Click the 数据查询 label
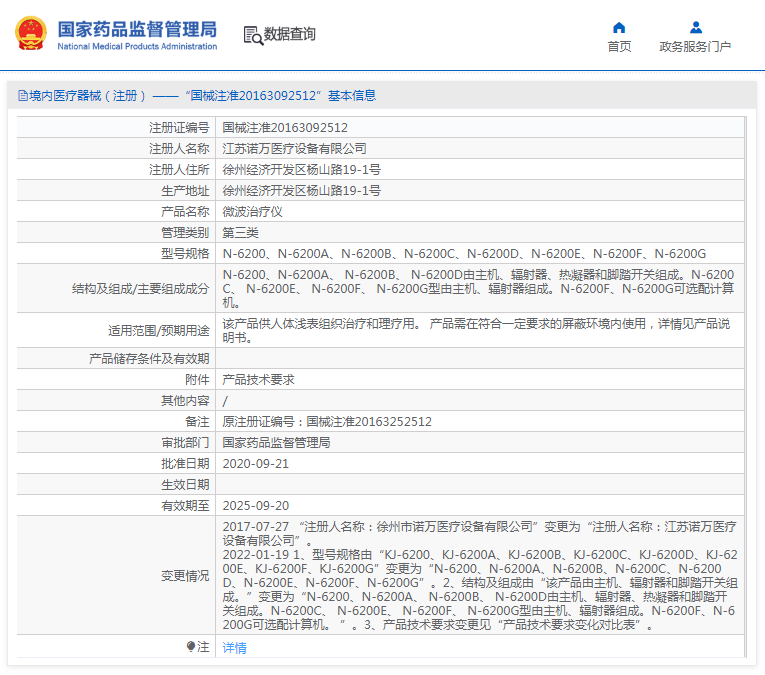765x675 pixels. tap(290, 34)
